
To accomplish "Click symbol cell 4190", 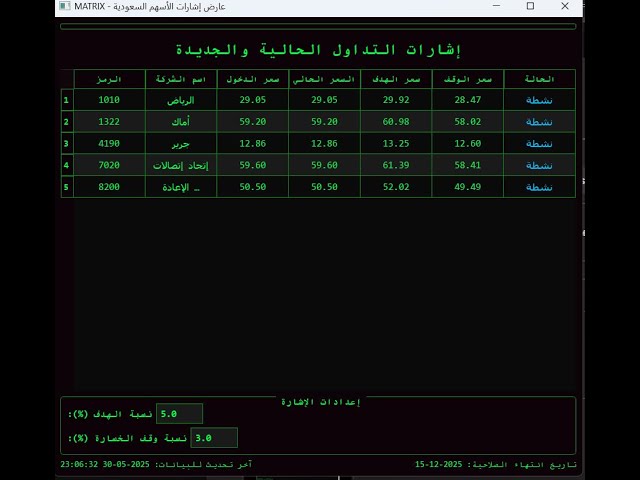I will [109, 143].
